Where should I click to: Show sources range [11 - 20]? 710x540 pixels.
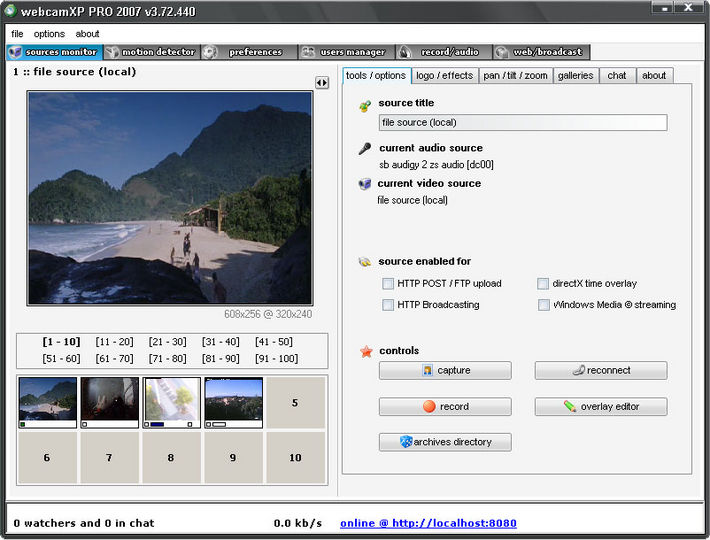click(114, 342)
